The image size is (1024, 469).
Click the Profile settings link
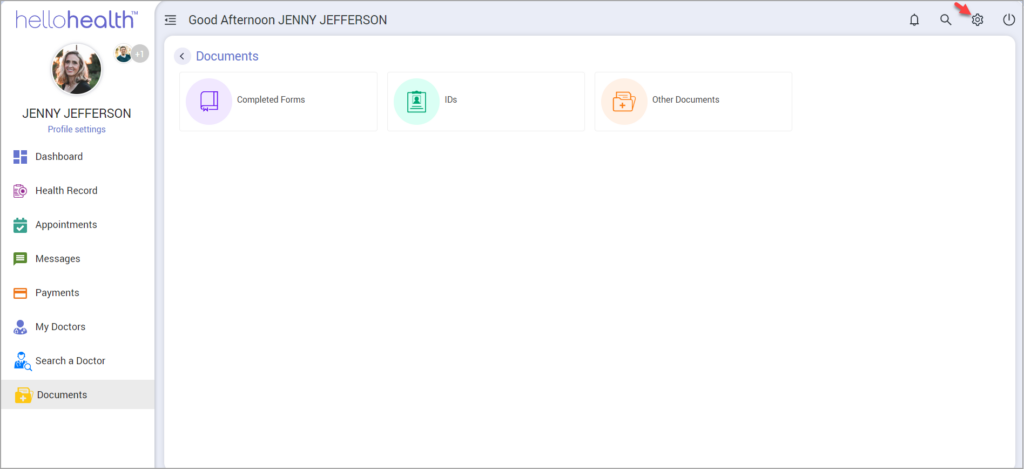coord(76,129)
